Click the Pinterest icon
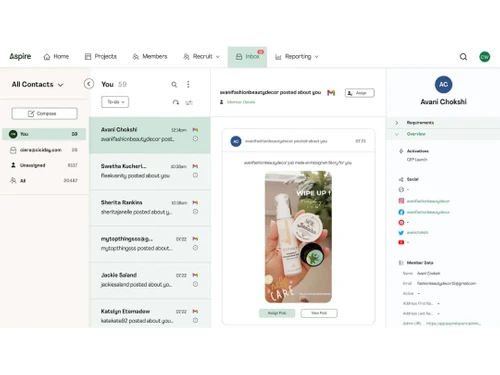This screenshot has width=500, height=375. (x=401, y=222)
